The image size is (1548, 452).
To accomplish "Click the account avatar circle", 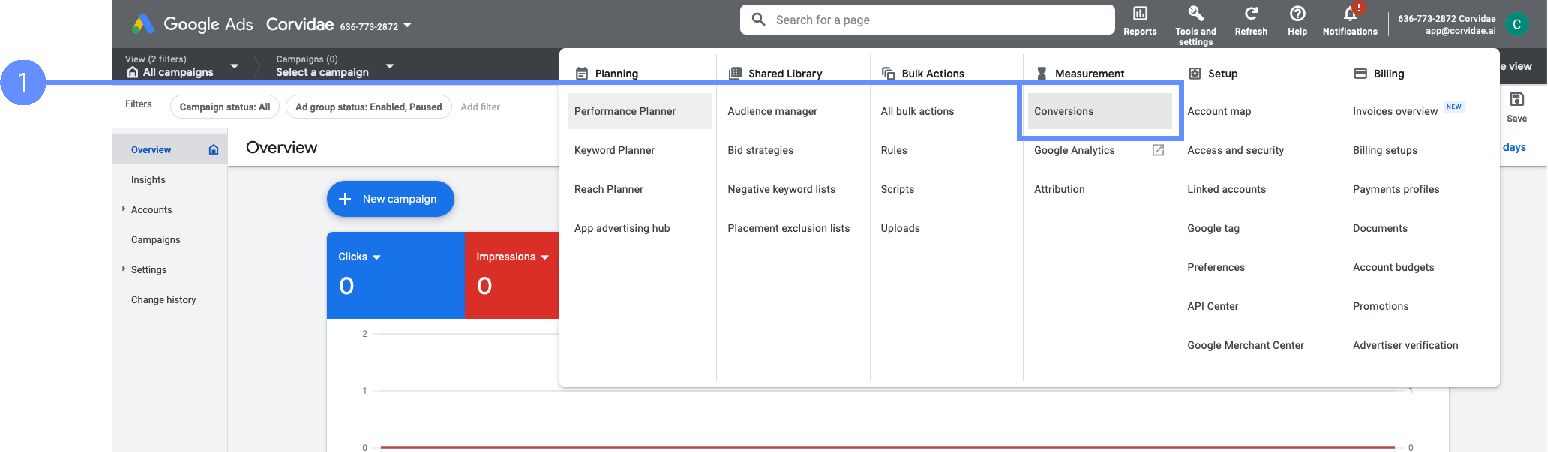I will click(1517, 24).
